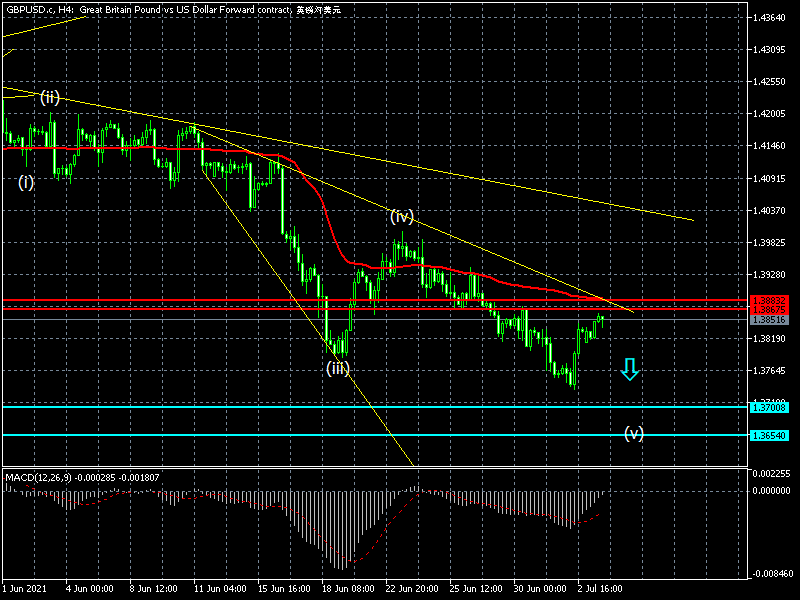Viewport: 800px width, 600px height.
Task: Click the 1 Jun 2021 date label
Action: tap(24, 589)
